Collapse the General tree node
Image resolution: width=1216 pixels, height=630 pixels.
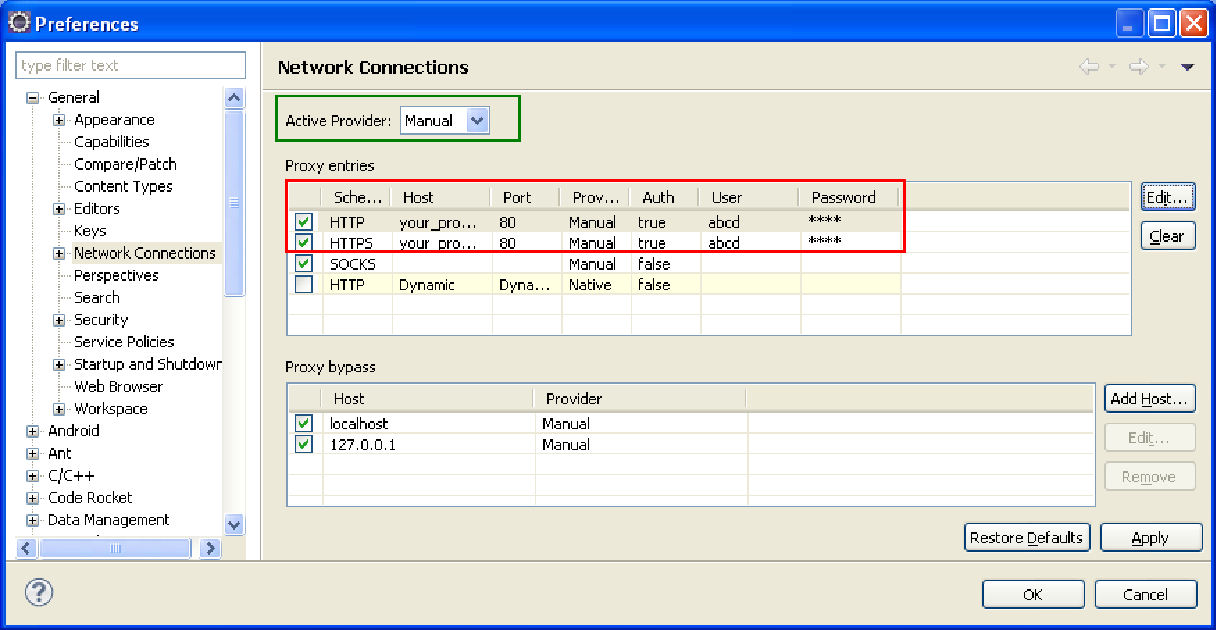tap(33, 98)
